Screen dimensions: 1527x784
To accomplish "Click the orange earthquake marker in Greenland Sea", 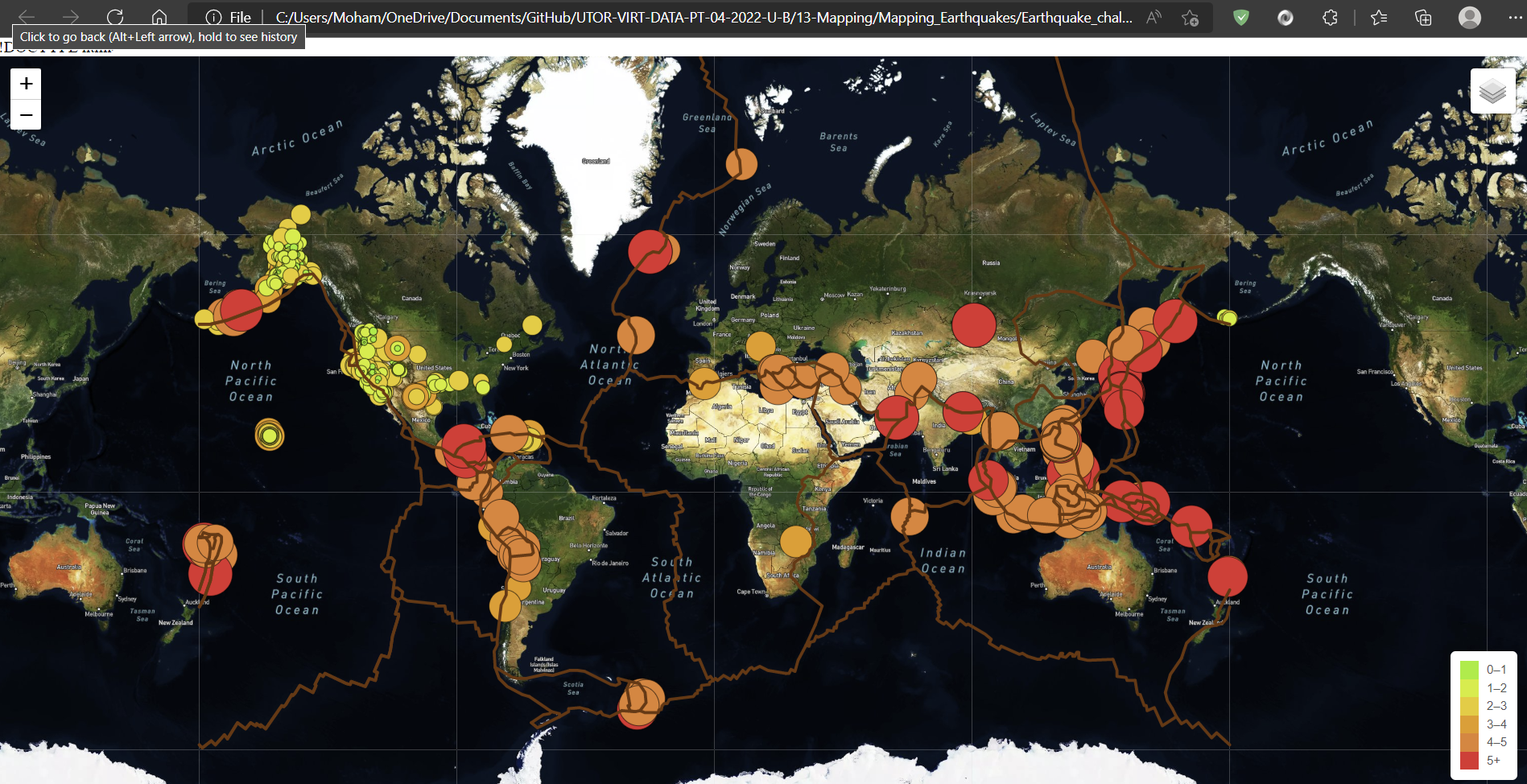I will [741, 164].
